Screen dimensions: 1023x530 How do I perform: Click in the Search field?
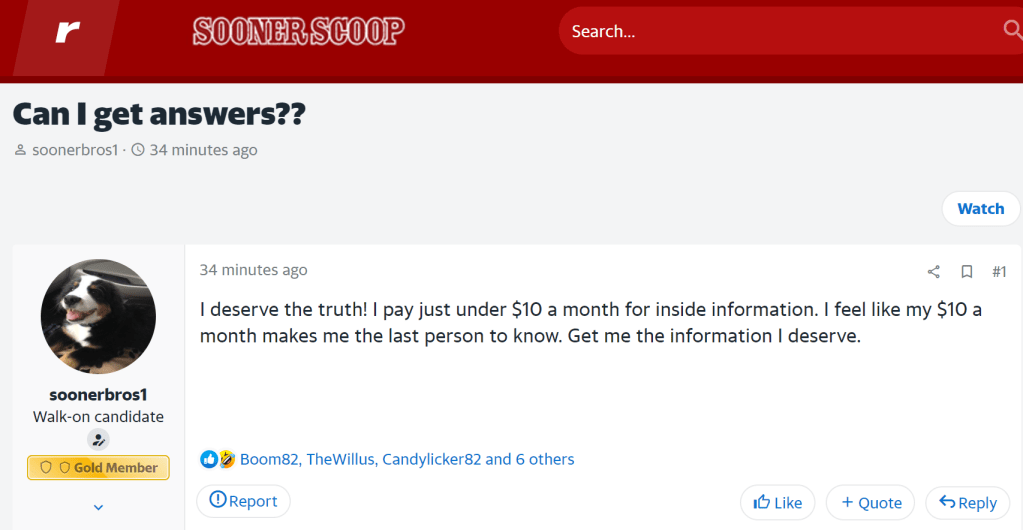tap(783, 31)
